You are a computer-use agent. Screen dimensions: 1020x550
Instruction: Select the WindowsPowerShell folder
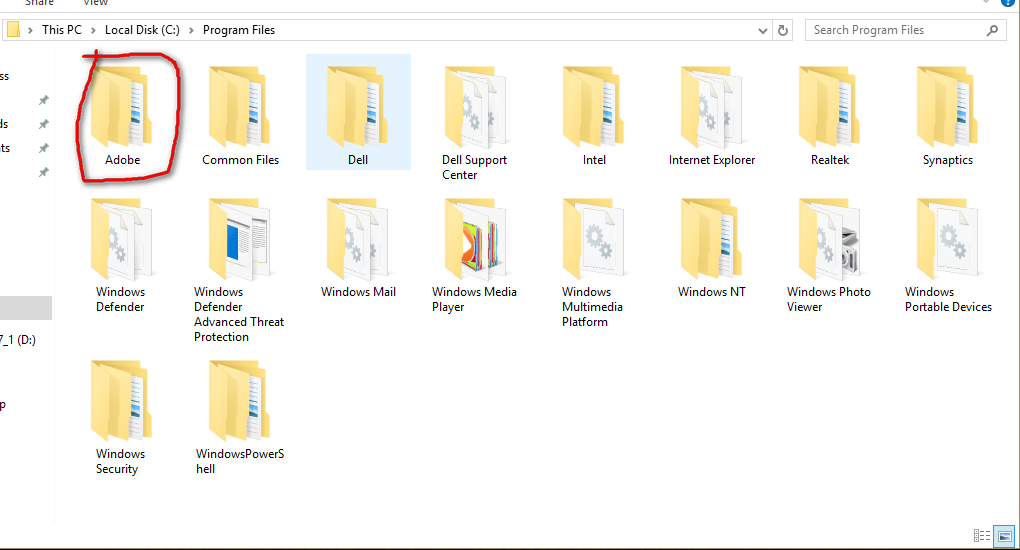coord(239,401)
